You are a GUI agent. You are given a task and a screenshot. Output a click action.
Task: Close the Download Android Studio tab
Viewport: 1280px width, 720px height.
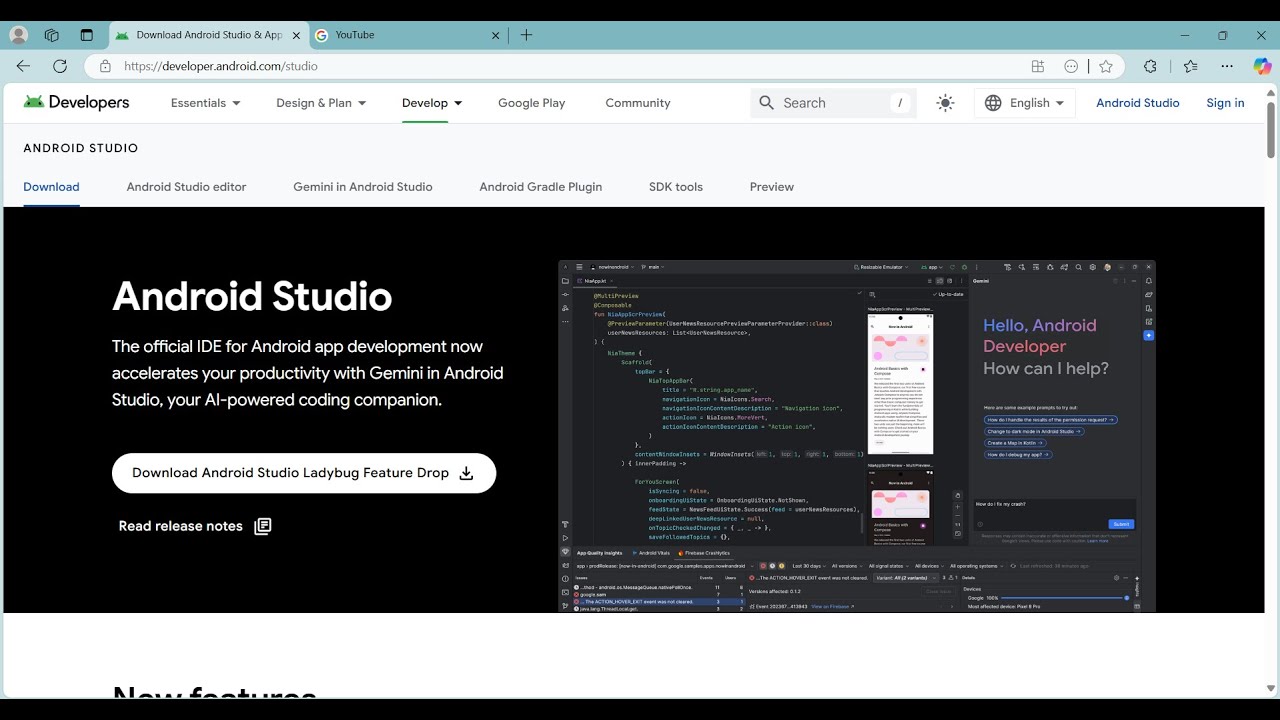(x=296, y=35)
